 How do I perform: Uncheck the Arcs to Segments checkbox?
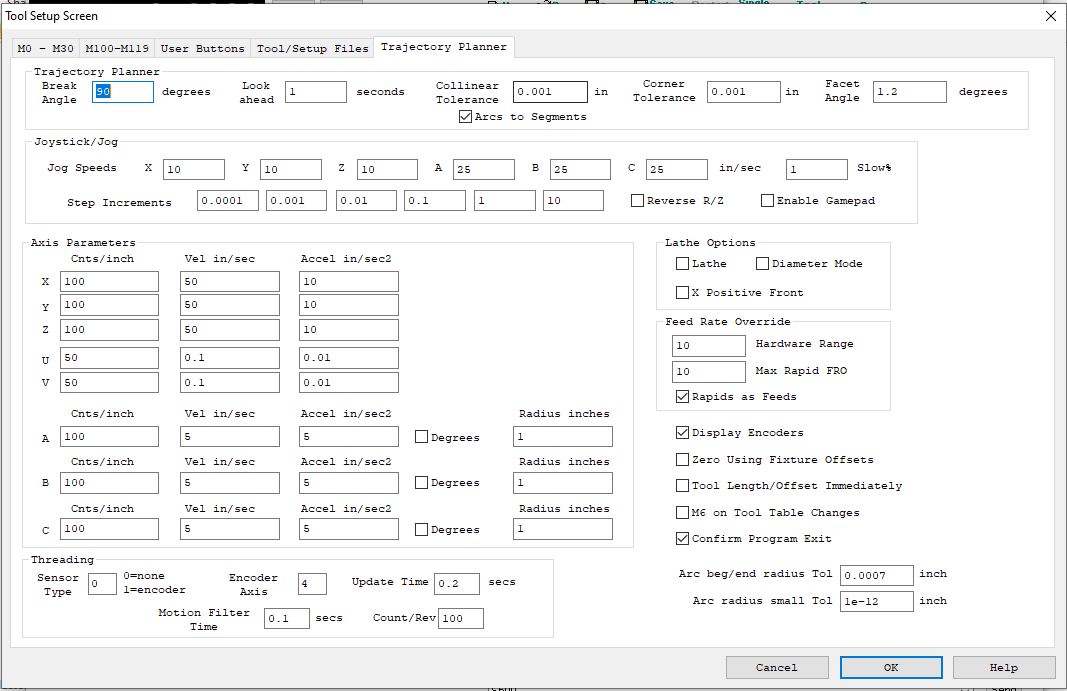[466, 117]
